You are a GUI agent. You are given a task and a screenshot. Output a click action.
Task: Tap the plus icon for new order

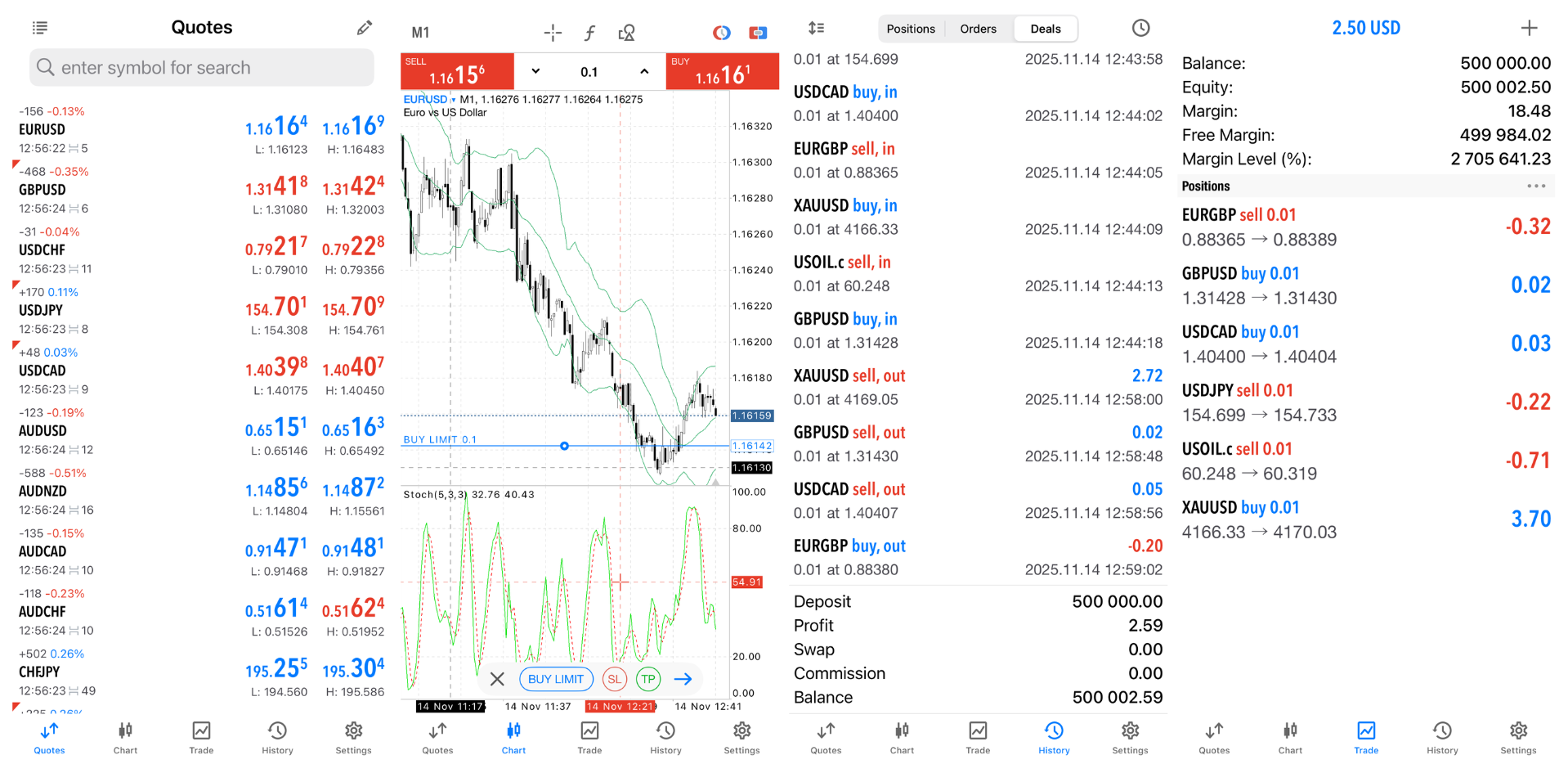(x=1529, y=28)
